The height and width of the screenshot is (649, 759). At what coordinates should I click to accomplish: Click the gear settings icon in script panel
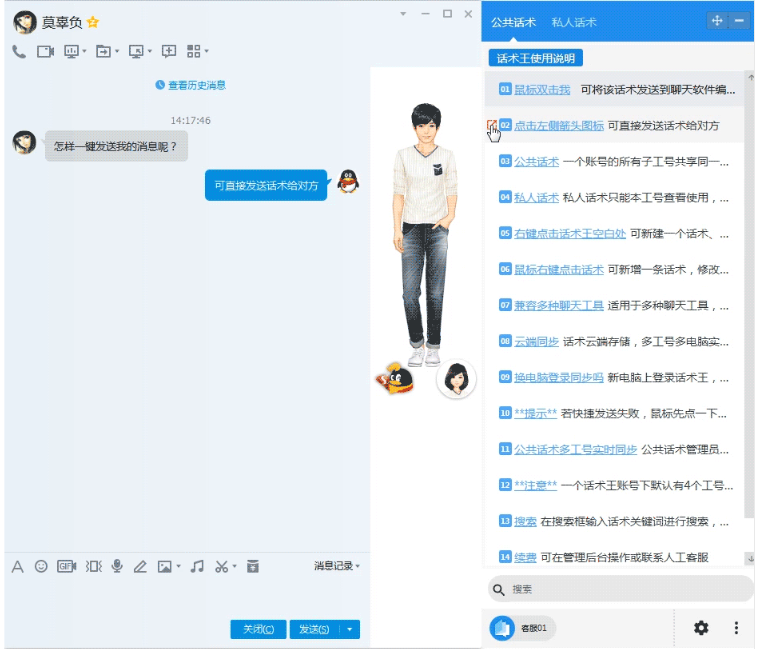(x=701, y=628)
